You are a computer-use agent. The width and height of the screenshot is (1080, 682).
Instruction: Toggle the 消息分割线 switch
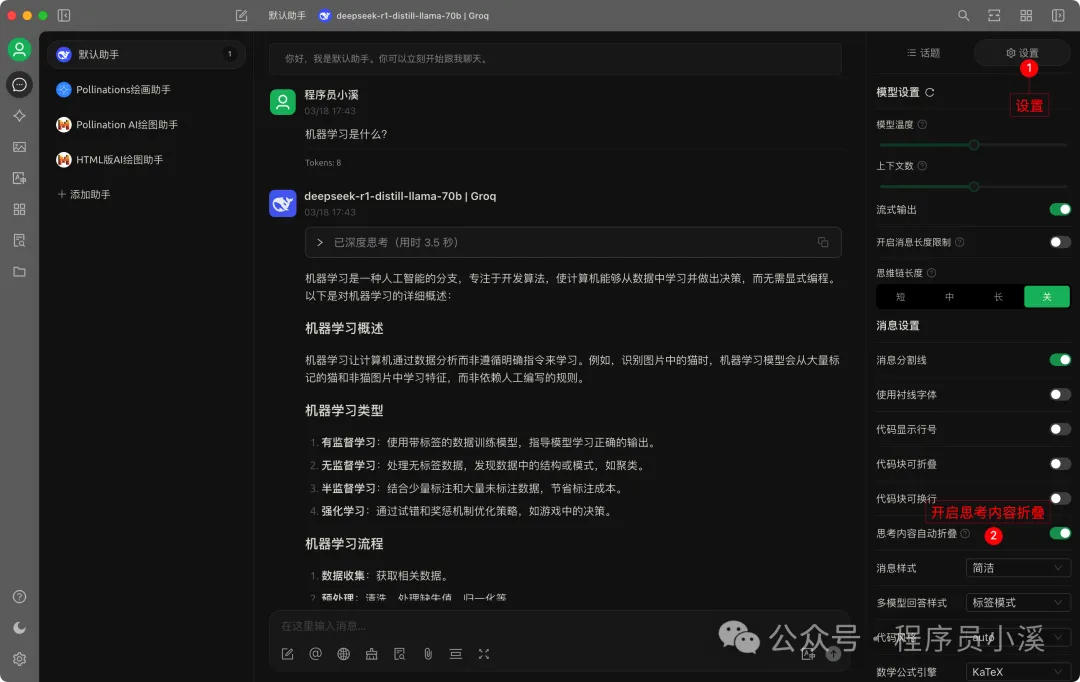point(1060,360)
